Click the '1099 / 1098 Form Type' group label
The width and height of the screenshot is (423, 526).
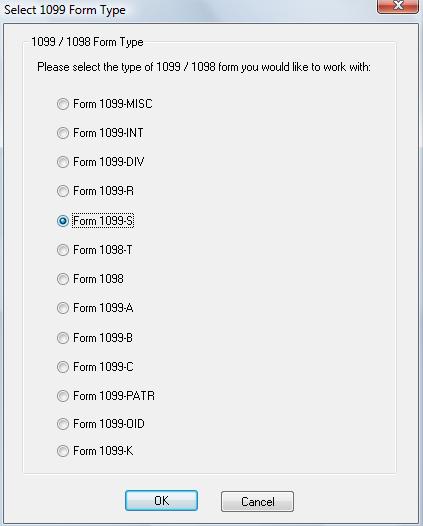click(87, 42)
